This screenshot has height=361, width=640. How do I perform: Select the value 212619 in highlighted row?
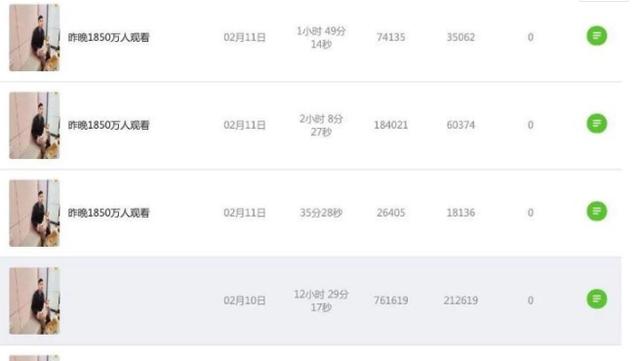460,301
